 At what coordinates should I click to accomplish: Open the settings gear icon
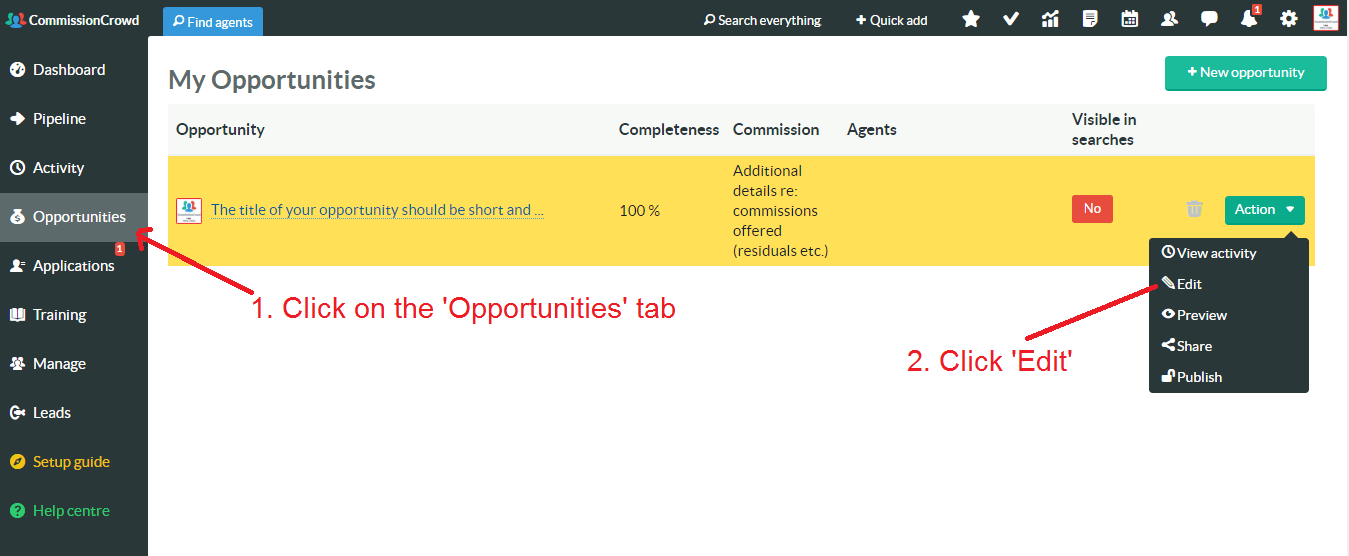point(1289,19)
